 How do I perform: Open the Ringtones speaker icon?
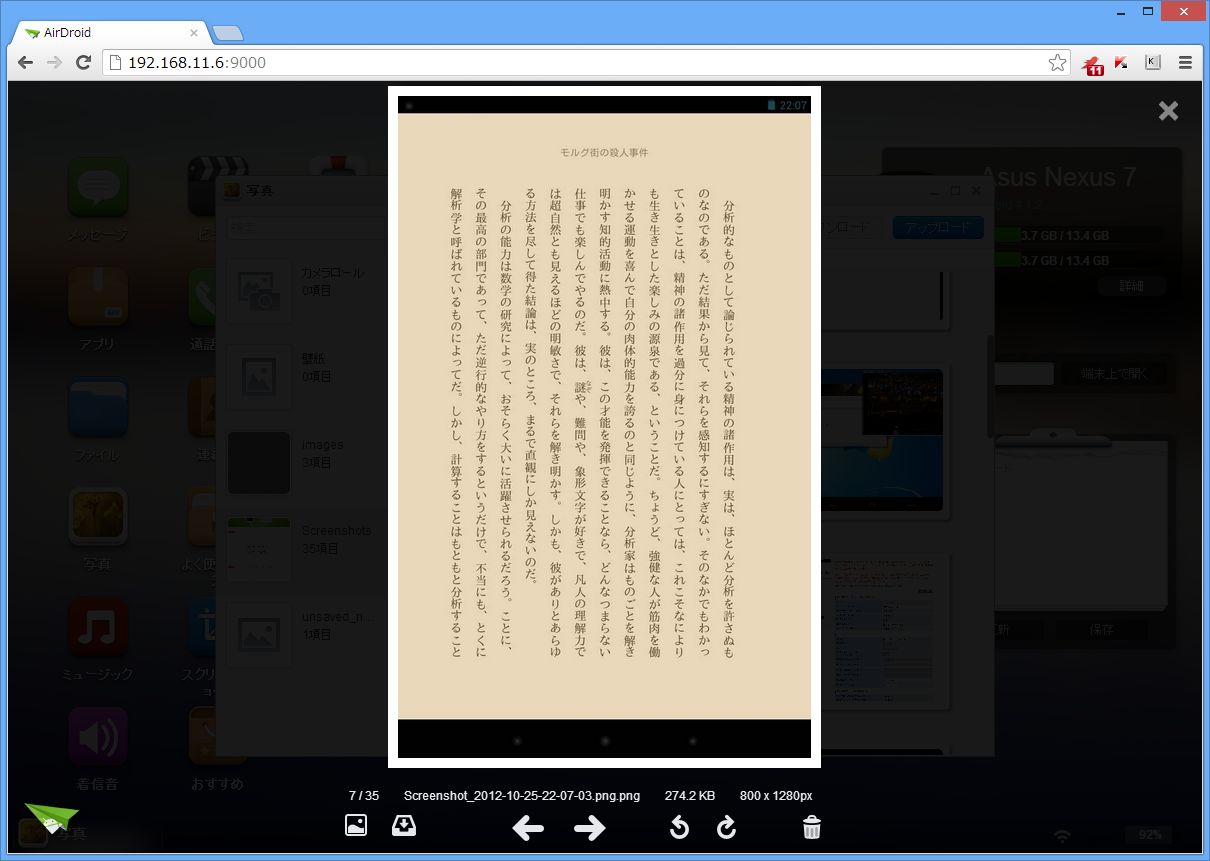pos(97,737)
